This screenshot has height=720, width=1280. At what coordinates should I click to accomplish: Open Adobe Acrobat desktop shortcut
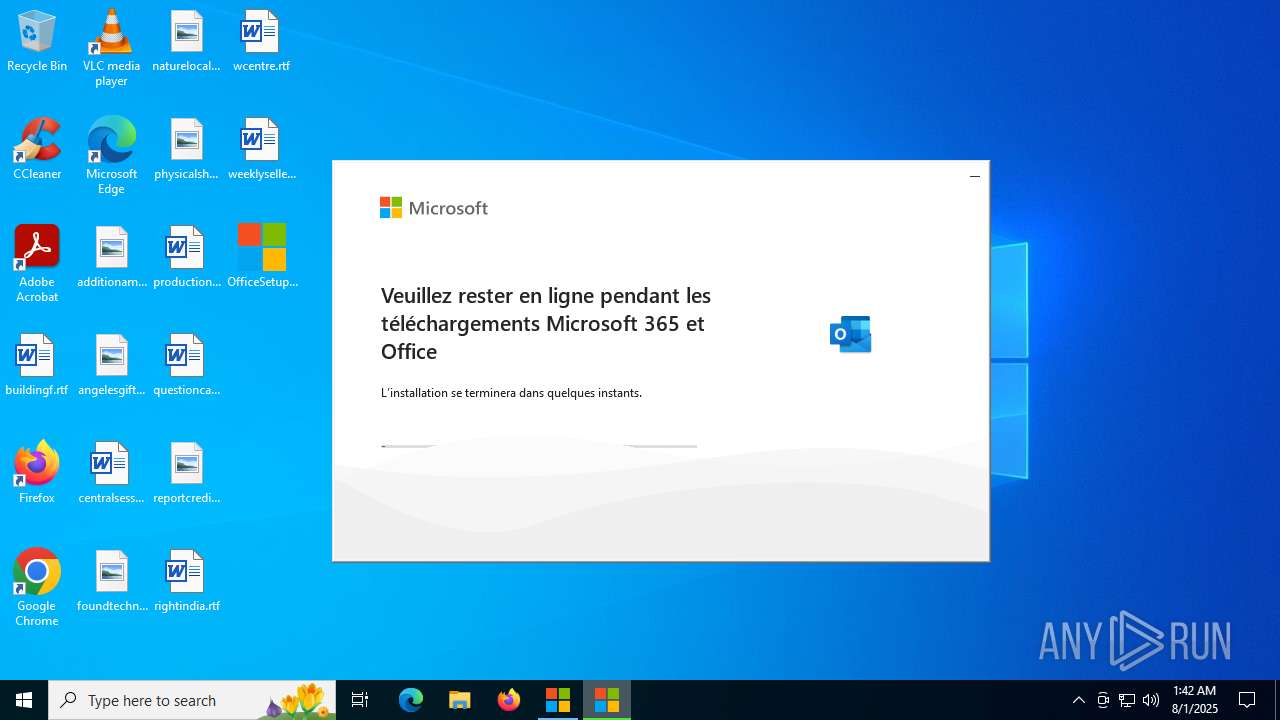pos(37,264)
